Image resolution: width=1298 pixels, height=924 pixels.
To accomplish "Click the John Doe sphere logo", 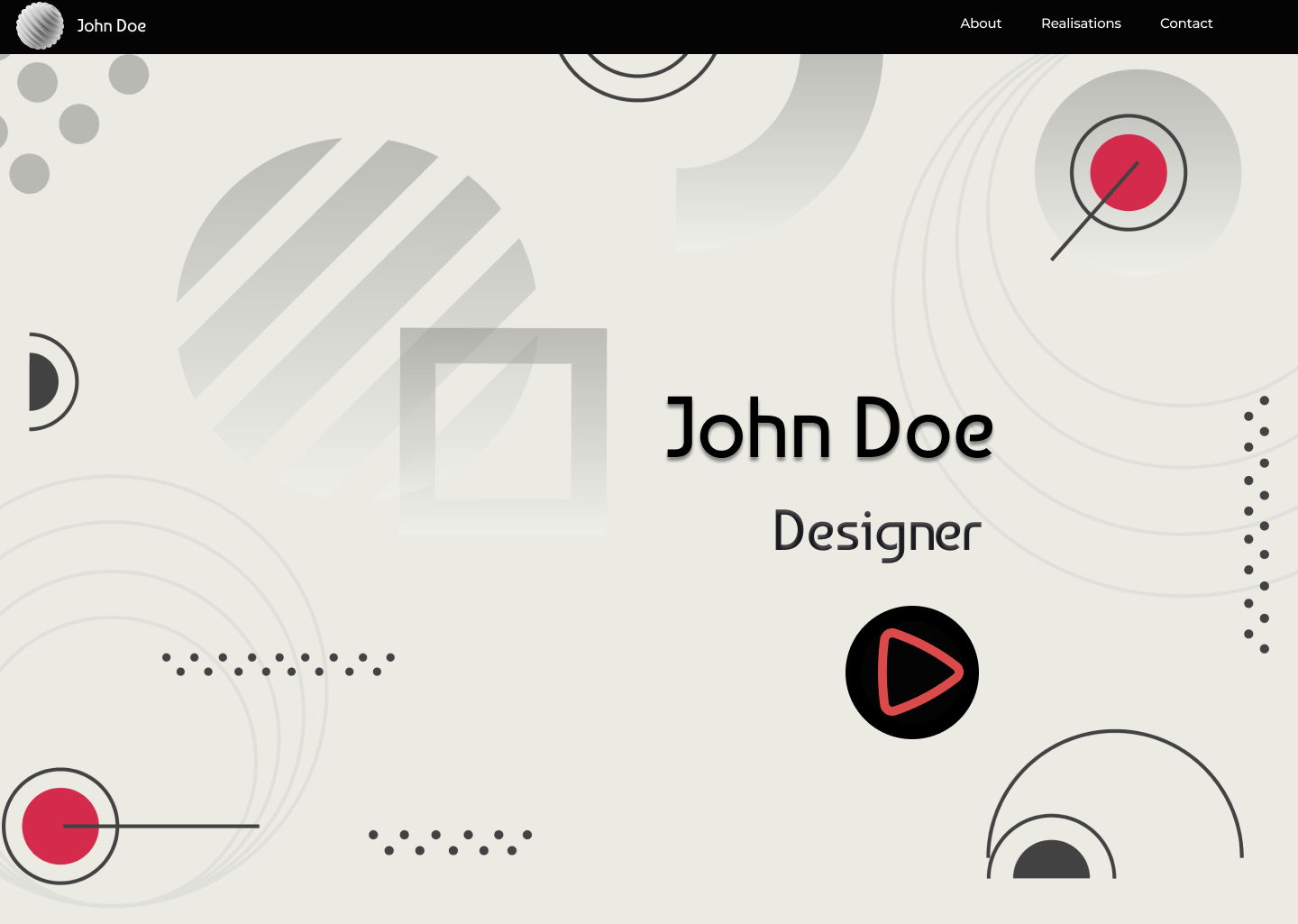I will tap(39, 26).
